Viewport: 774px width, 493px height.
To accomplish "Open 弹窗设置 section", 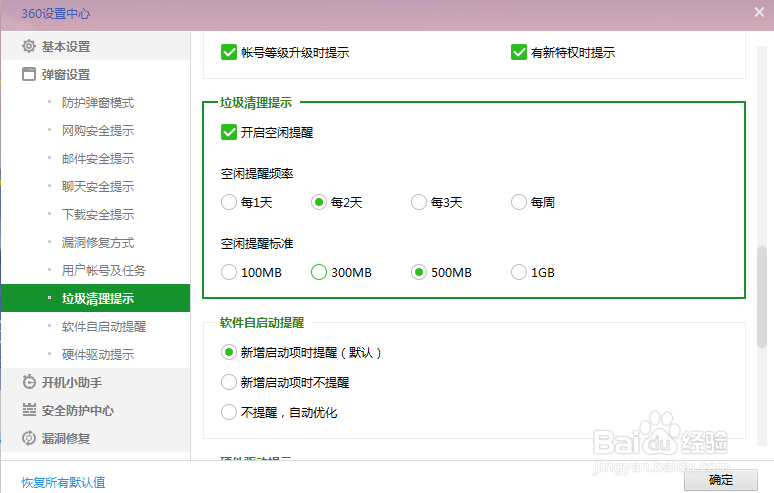I will coord(96,75).
